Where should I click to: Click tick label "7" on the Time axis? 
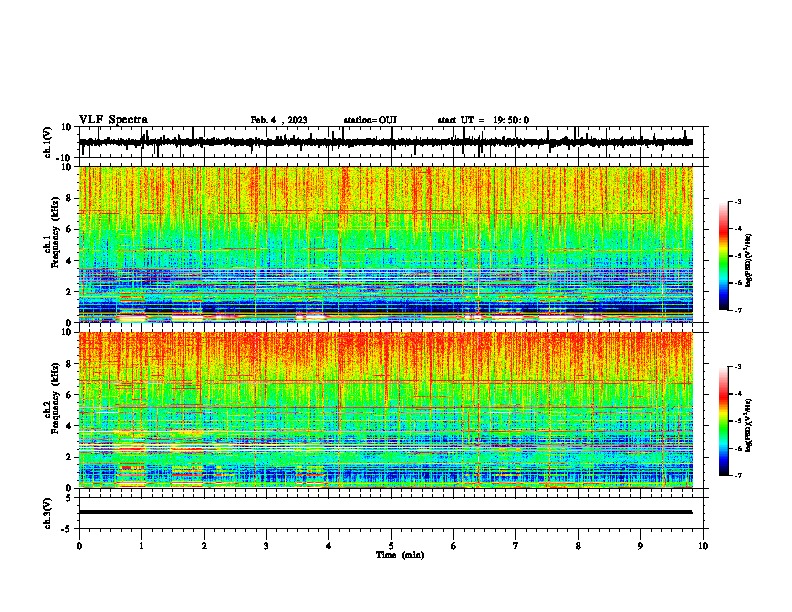(516, 546)
